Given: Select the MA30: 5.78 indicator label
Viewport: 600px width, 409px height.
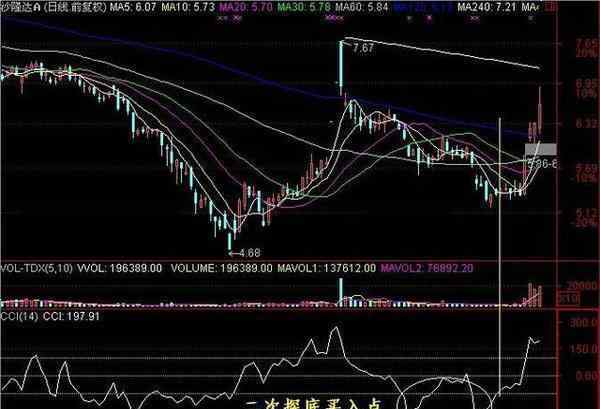Looking at the screenshot, I should tap(304, 7).
